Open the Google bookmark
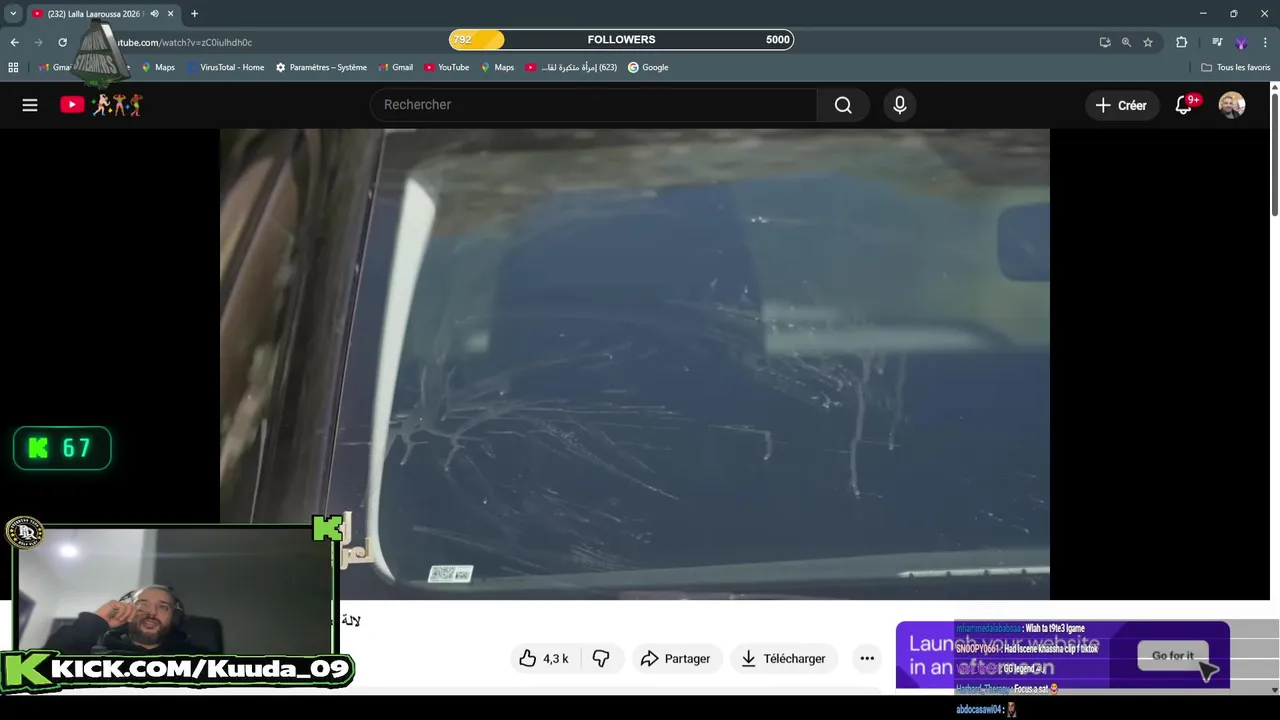Screen dimensions: 1280x720 648,67
